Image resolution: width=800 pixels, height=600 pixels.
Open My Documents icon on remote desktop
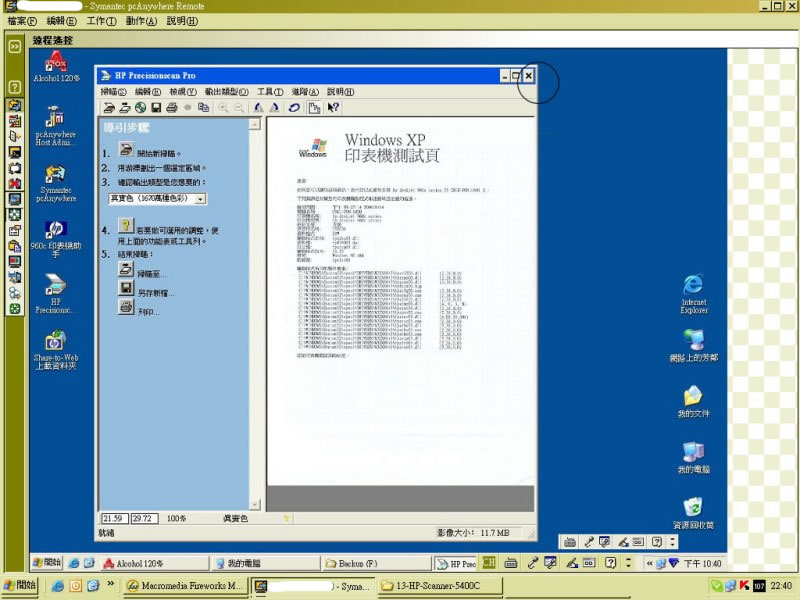click(694, 402)
